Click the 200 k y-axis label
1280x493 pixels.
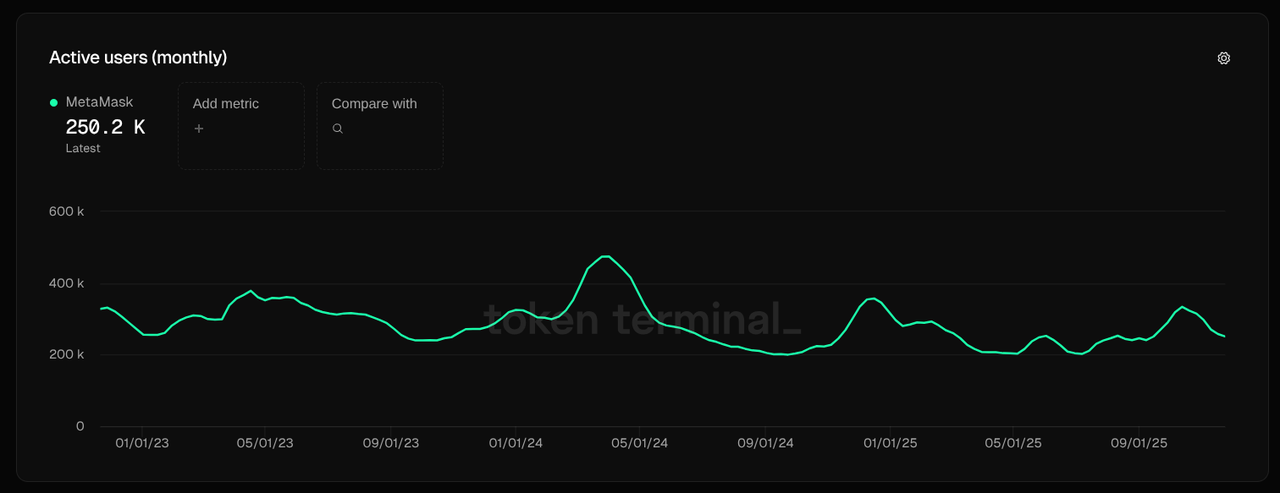click(66, 355)
